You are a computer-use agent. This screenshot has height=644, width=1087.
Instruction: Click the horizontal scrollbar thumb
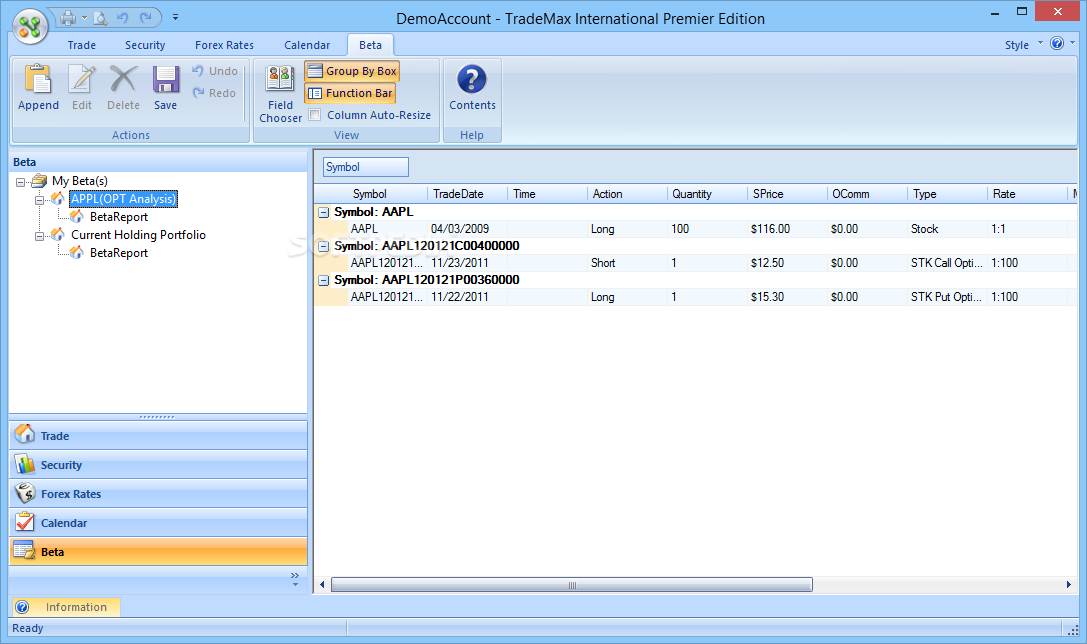[x=572, y=585]
